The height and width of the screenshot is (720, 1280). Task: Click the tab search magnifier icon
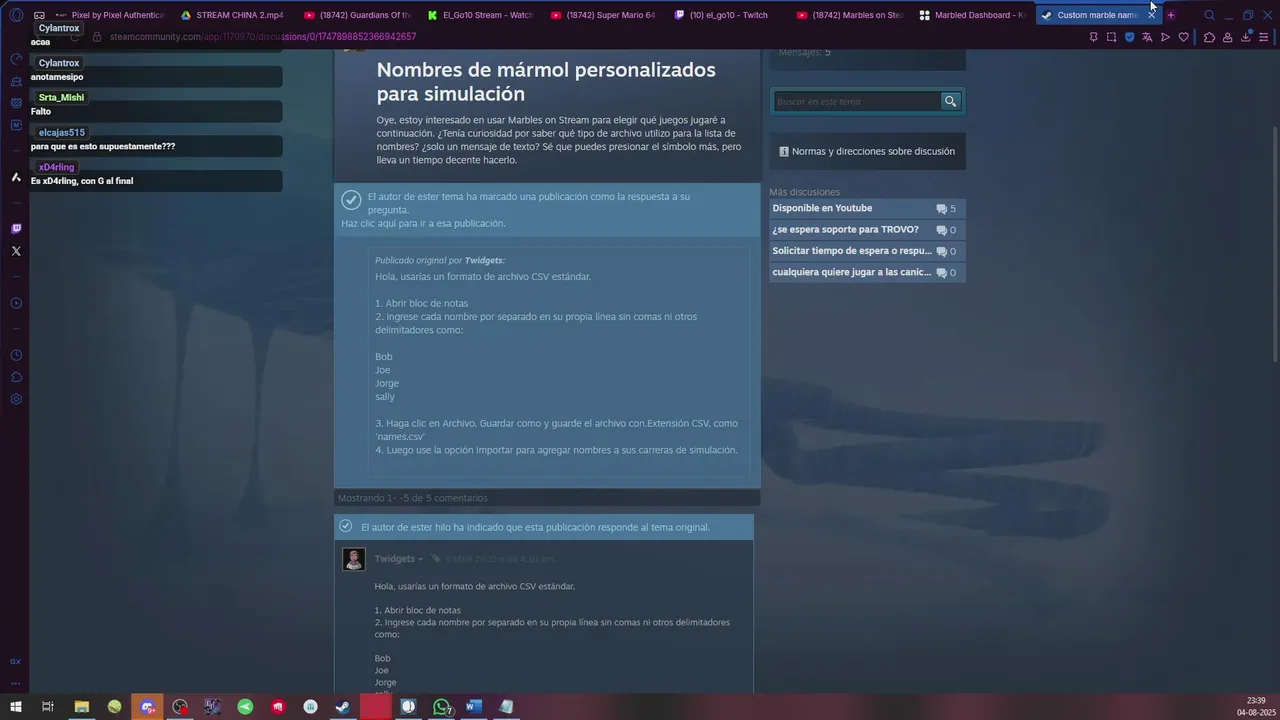pos(1209,15)
